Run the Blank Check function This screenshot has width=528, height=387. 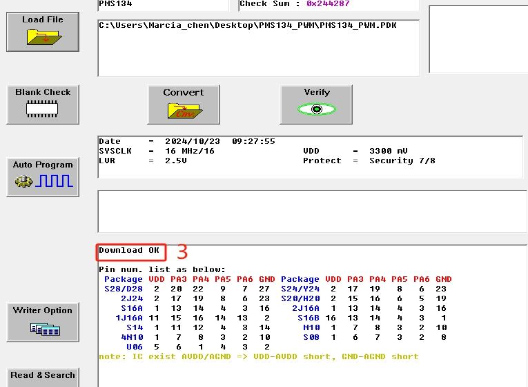(43, 105)
